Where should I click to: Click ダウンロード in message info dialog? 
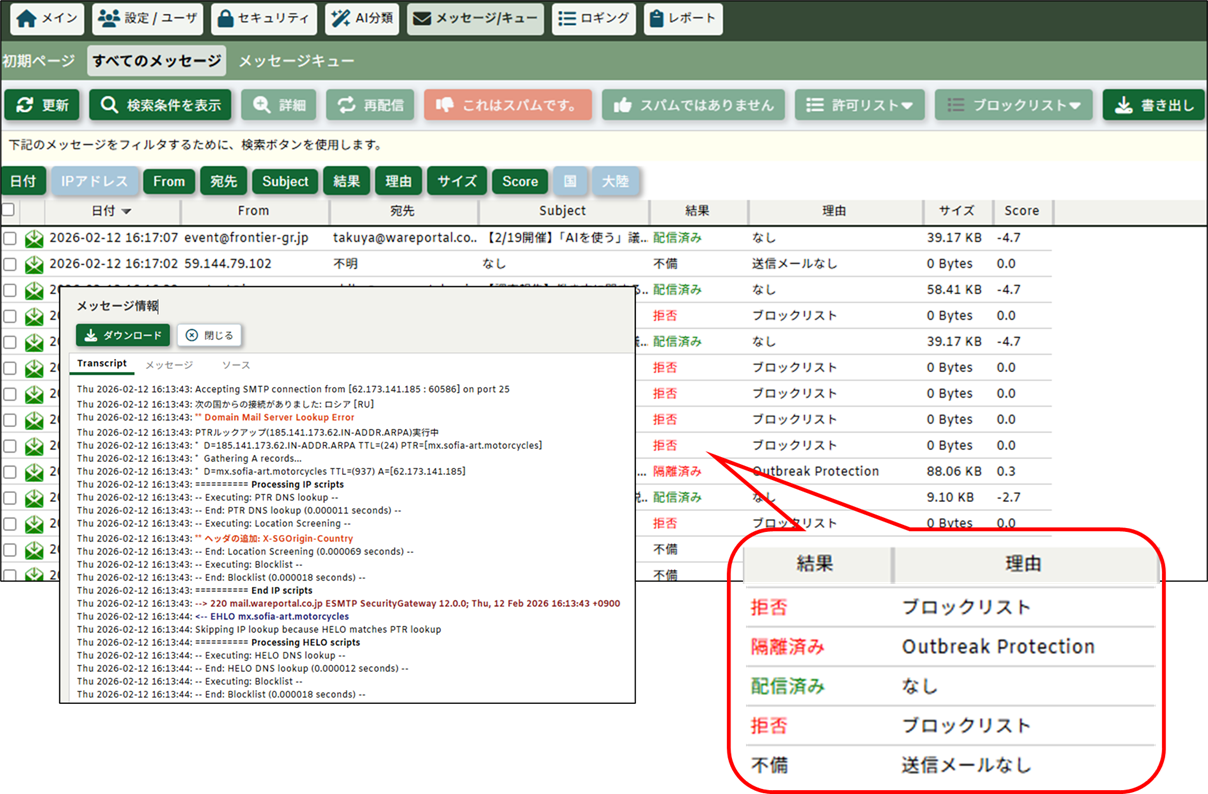123,335
